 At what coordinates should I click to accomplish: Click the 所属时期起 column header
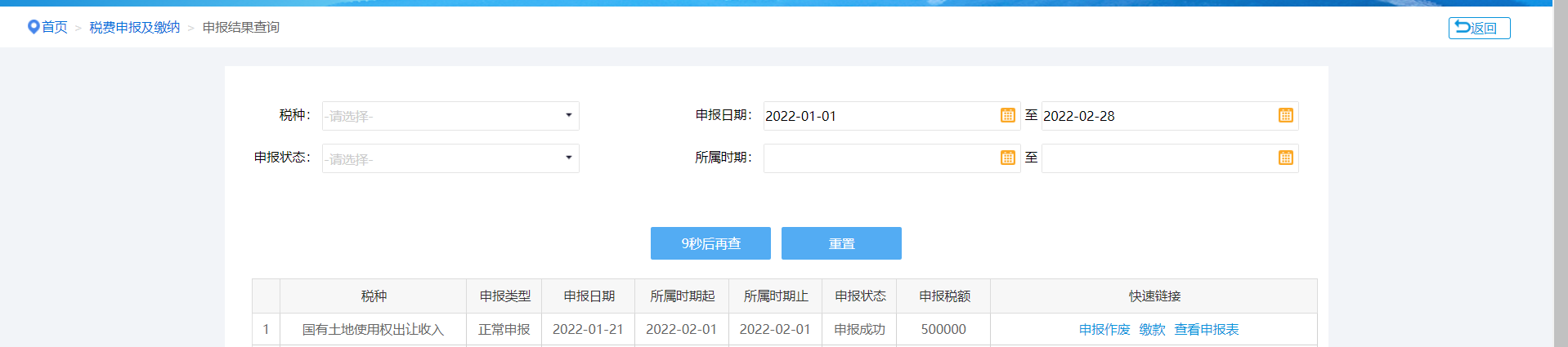tap(682, 296)
